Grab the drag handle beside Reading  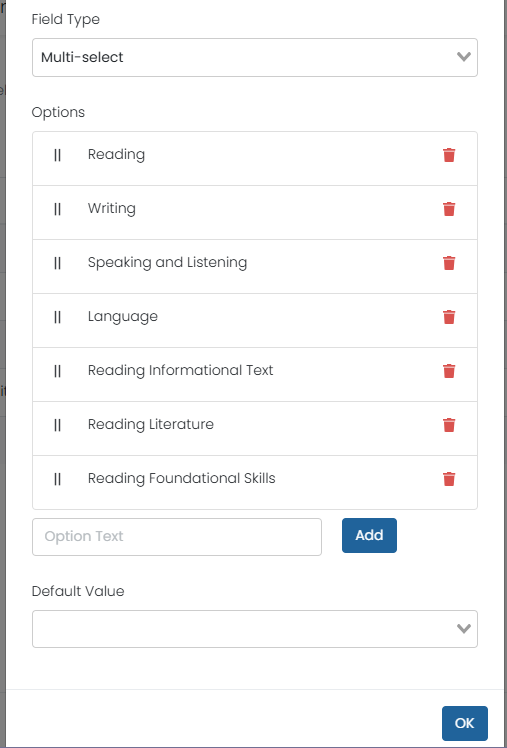tap(57, 155)
